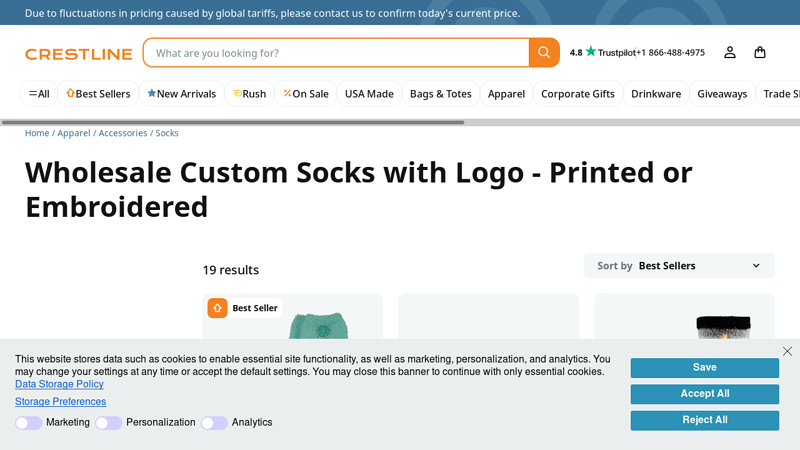Go to Home breadcrumb link
Screen dimensions: 800x450
pos(37,133)
